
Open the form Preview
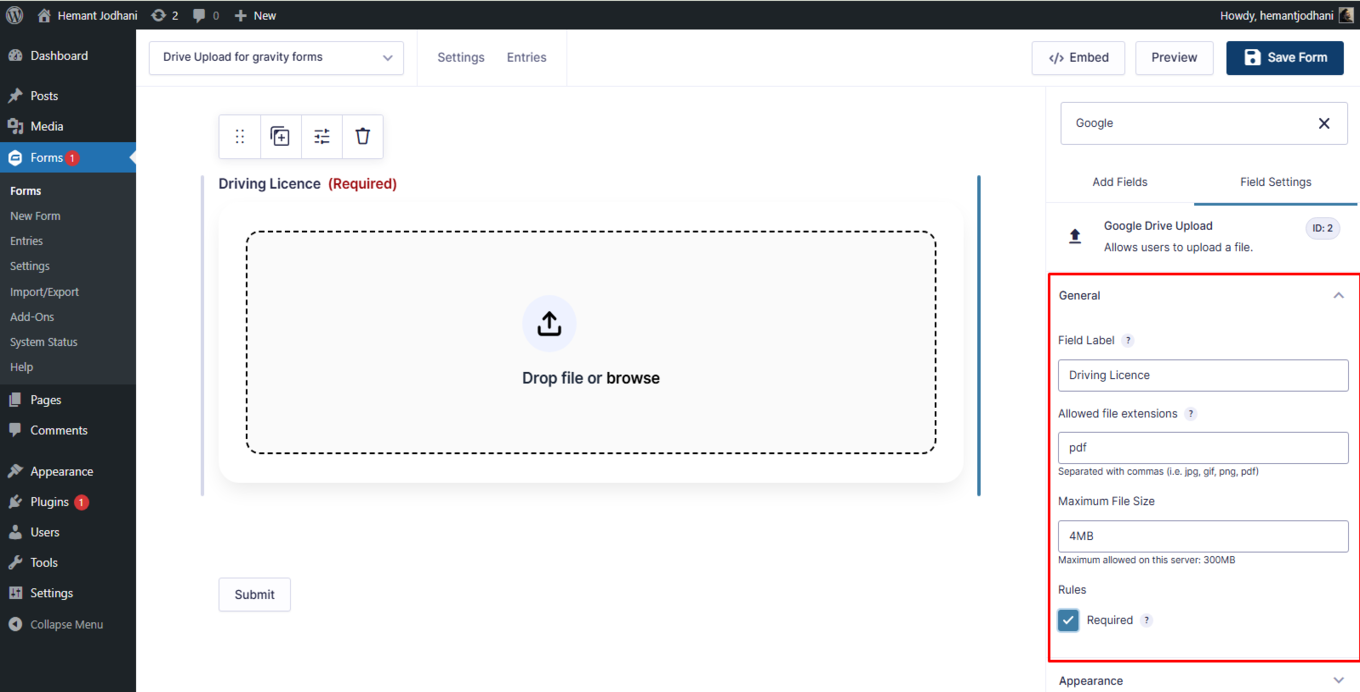[x=1174, y=57]
